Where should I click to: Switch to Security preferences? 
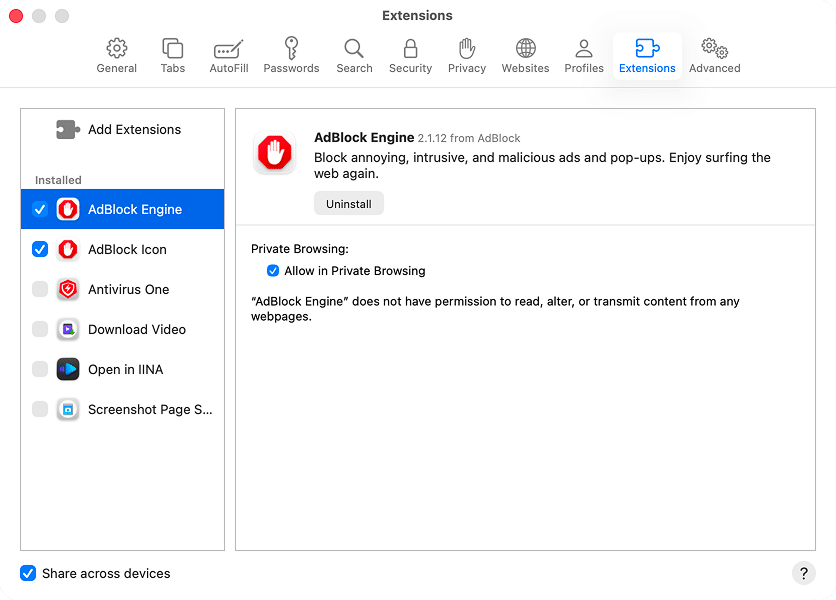point(410,55)
